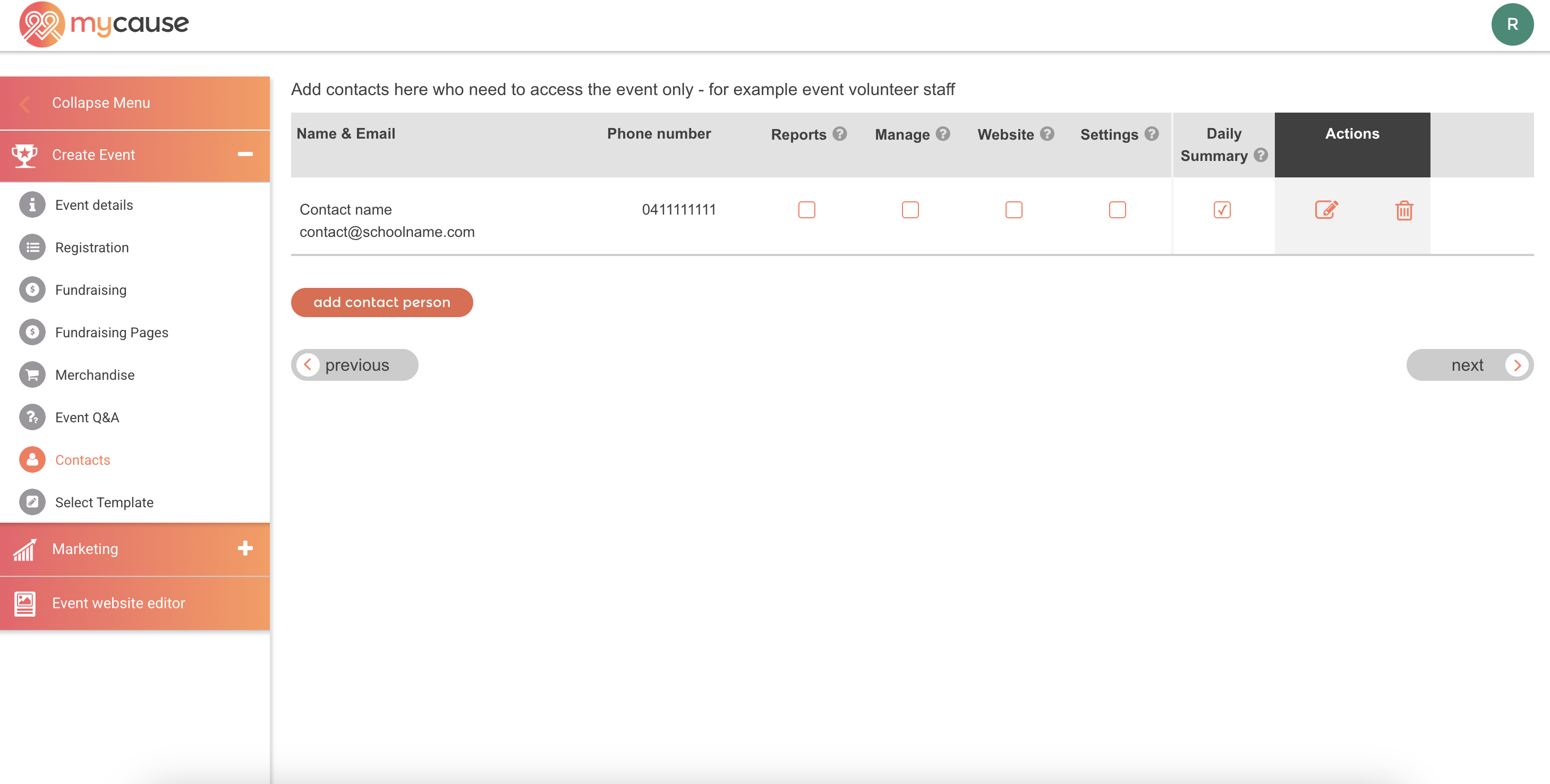The width and height of the screenshot is (1550, 784).
Task: Click the Event details info icon
Action: (x=32, y=204)
